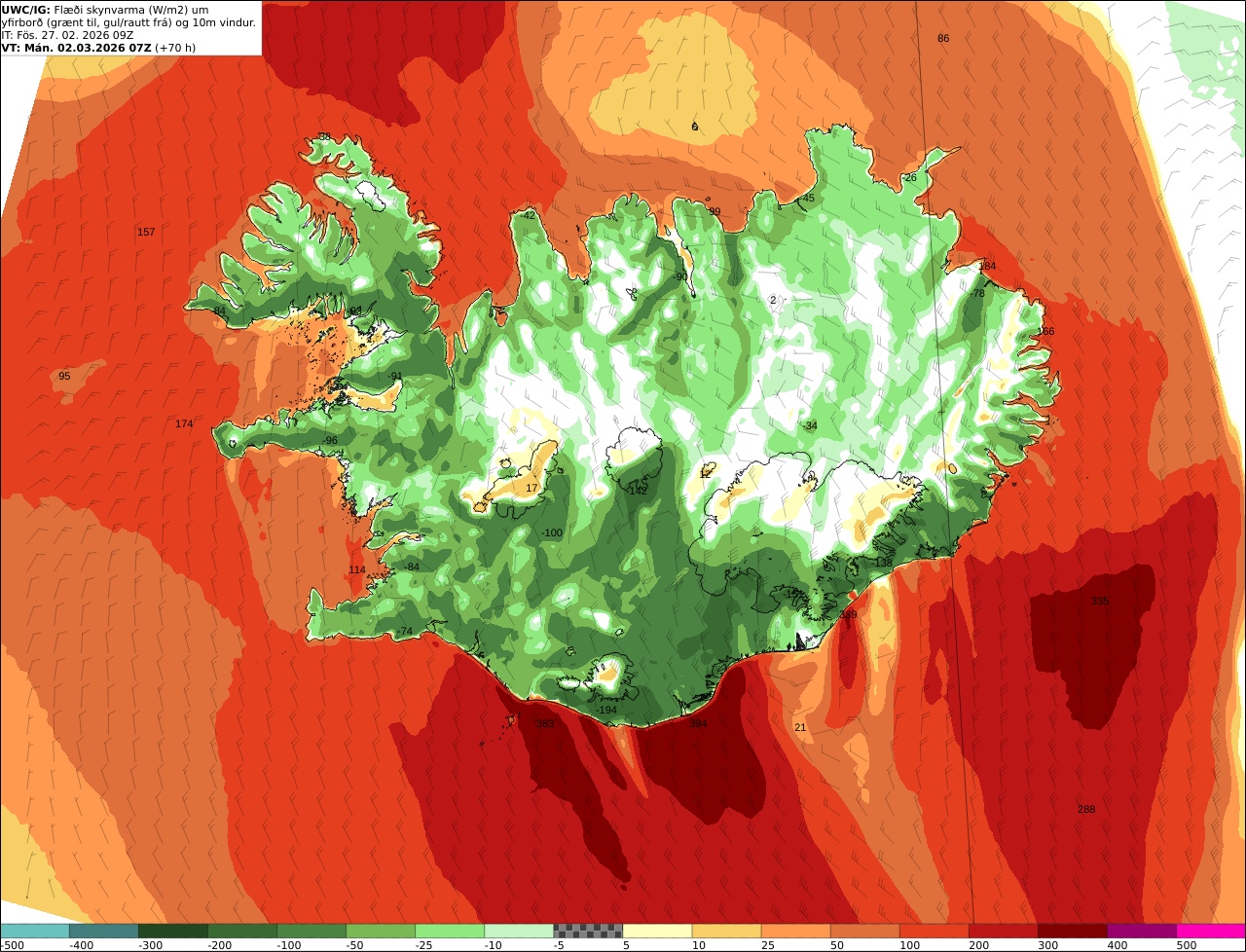Screen dimensions: 1246x952
Task: Click the map value '17' on the yellow glacier patch
Action: click(x=531, y=488)
